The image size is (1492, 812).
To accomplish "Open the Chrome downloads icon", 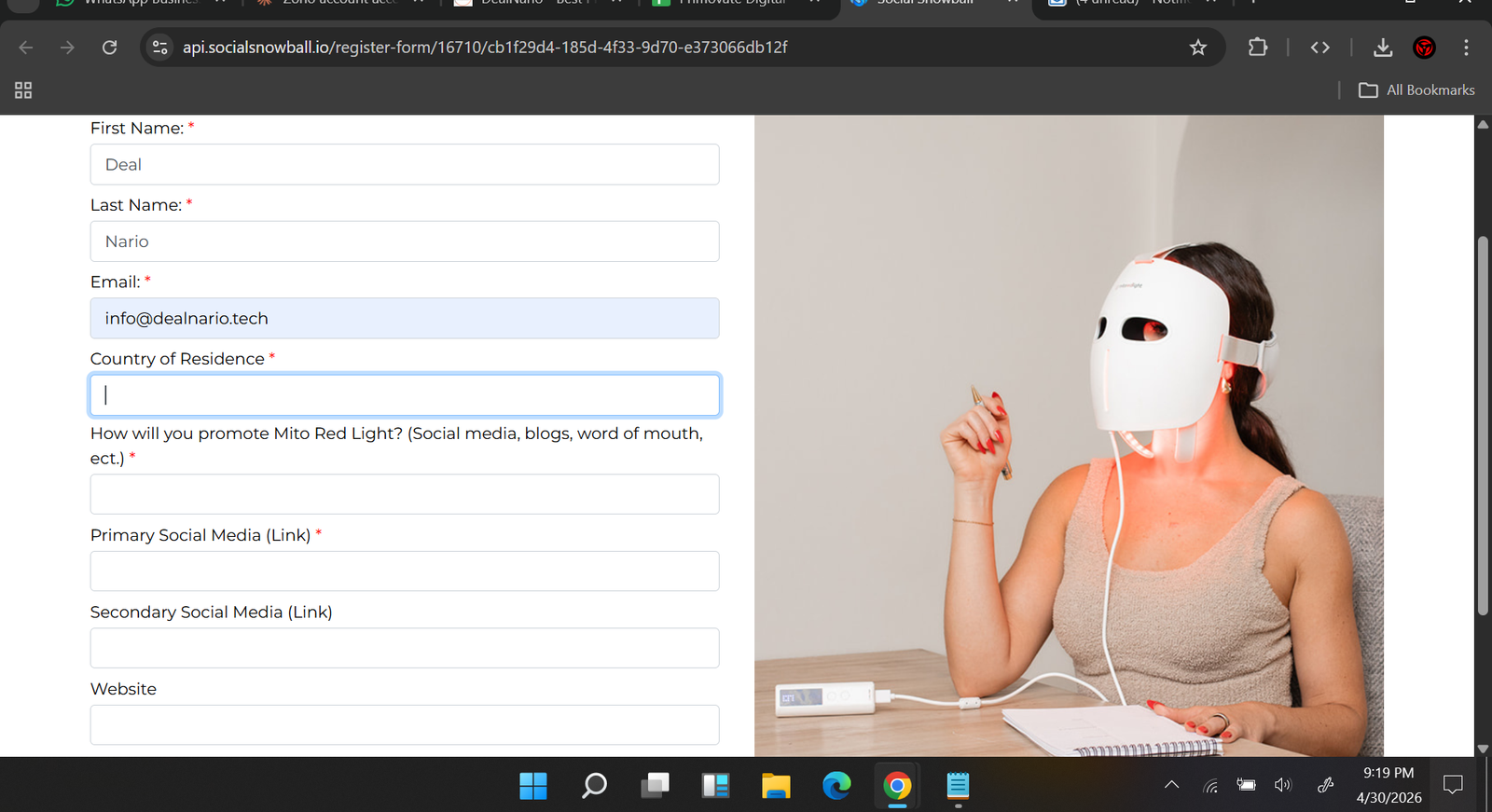I will click(x=1383, y=48).
